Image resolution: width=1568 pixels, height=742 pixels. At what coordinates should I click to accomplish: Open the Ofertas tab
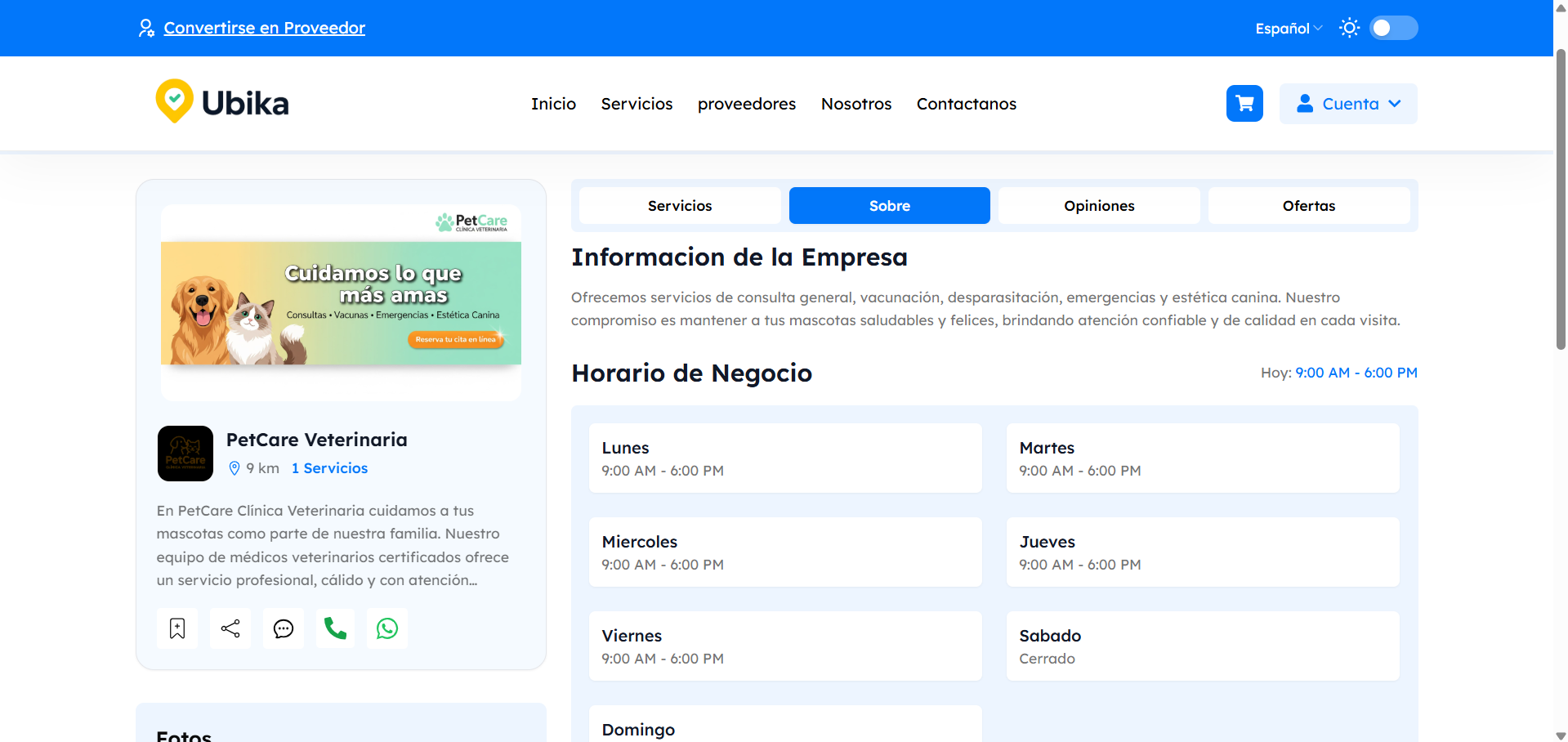click(x=1308, y=205)
